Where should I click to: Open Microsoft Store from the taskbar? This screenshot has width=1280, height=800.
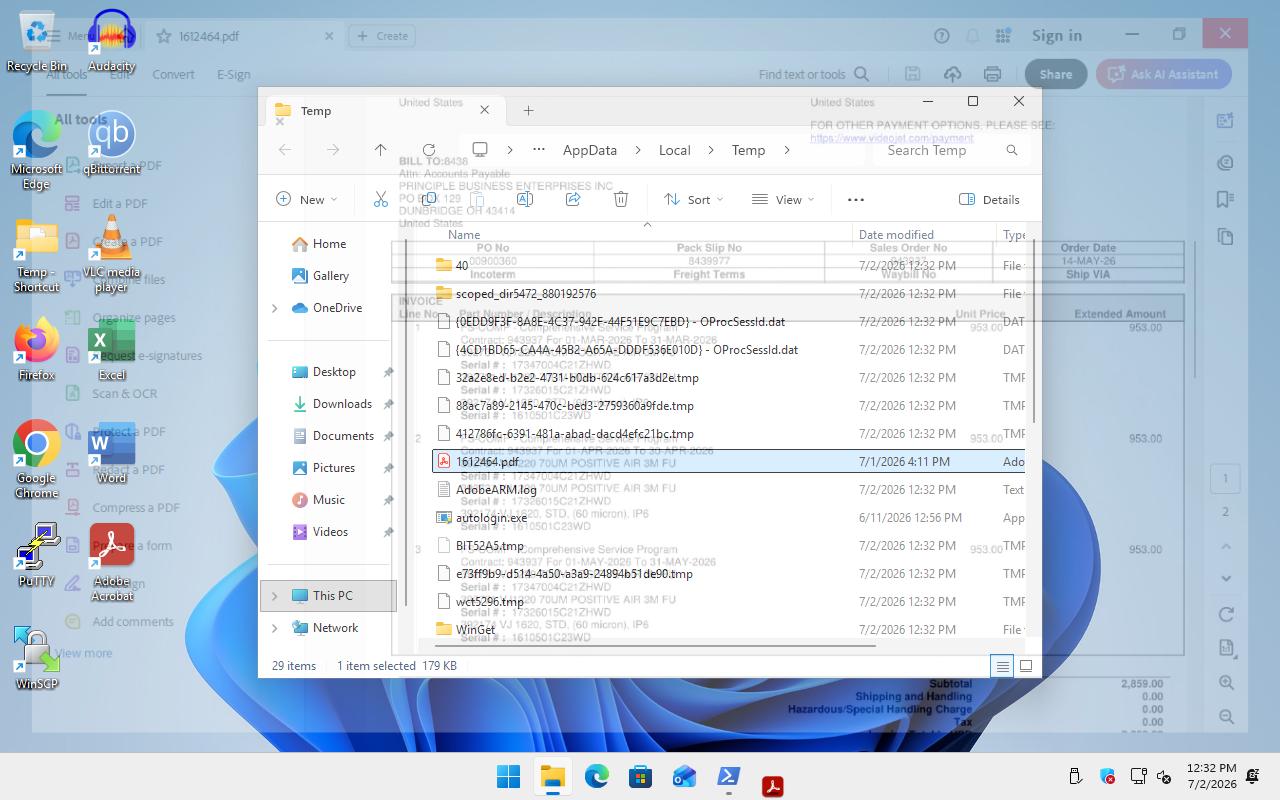coord(640,777)
